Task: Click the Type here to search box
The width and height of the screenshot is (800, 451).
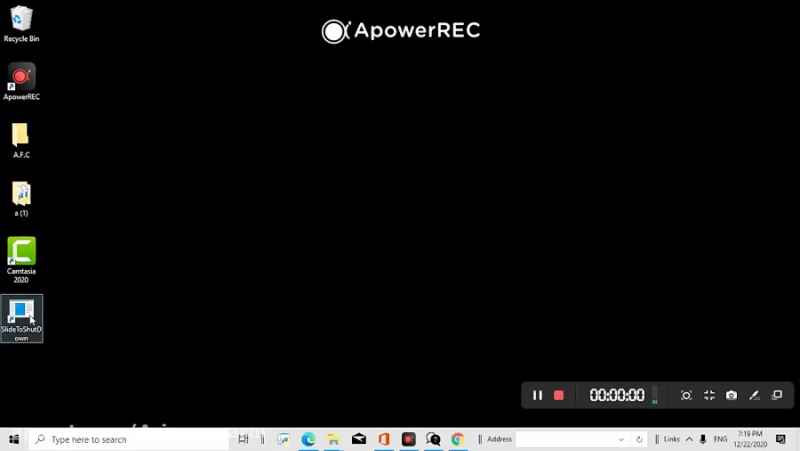Action: coord(130,439)
